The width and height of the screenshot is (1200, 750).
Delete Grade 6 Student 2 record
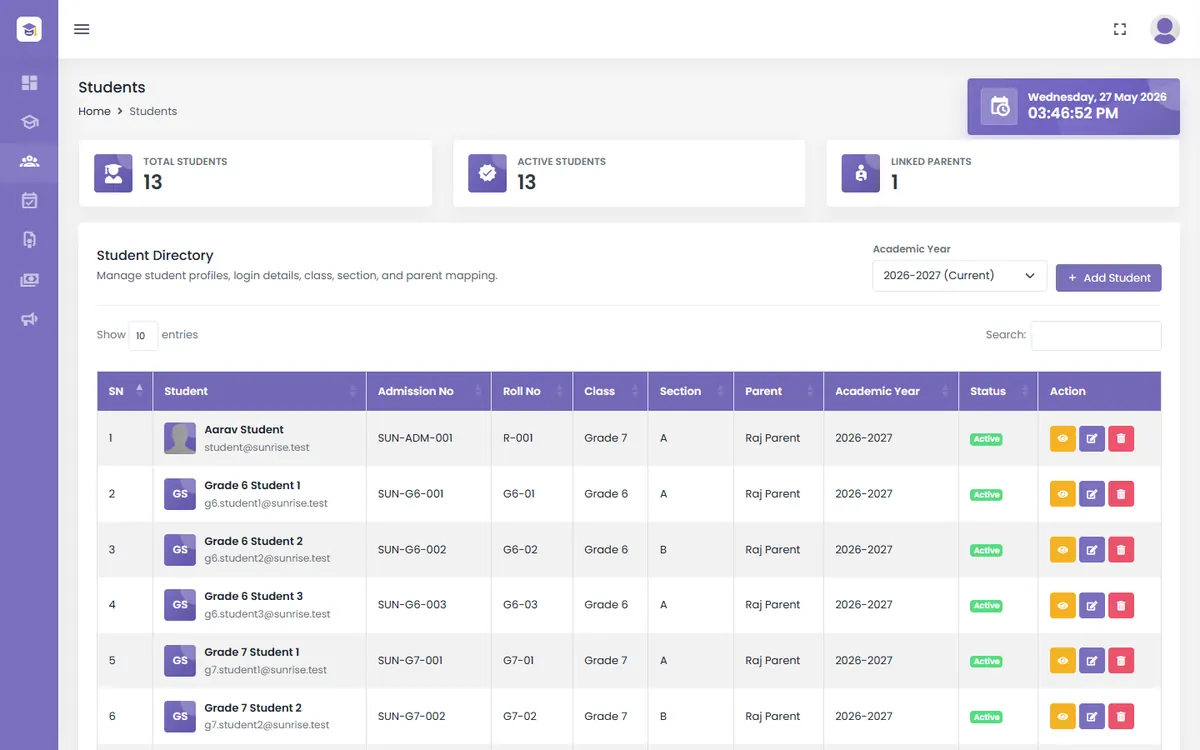[1121, 549]
